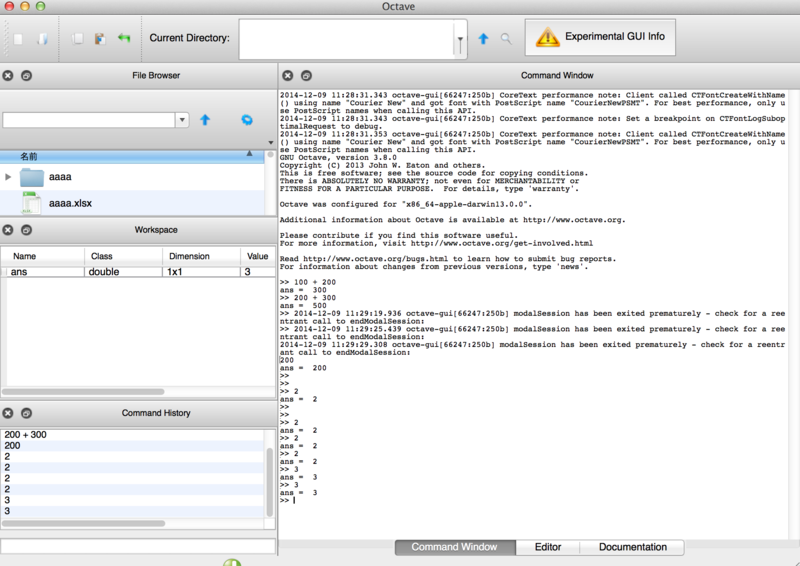Click Command History vertical scrollbar
The width and height of the screenshot is (800, 566).
click(x=270, y=482)
